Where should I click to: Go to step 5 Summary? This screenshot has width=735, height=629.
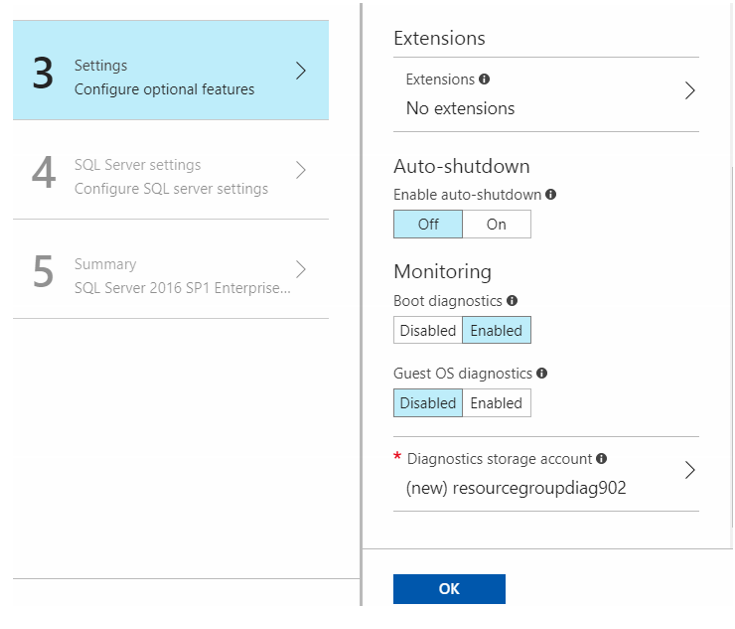(171, 269)
